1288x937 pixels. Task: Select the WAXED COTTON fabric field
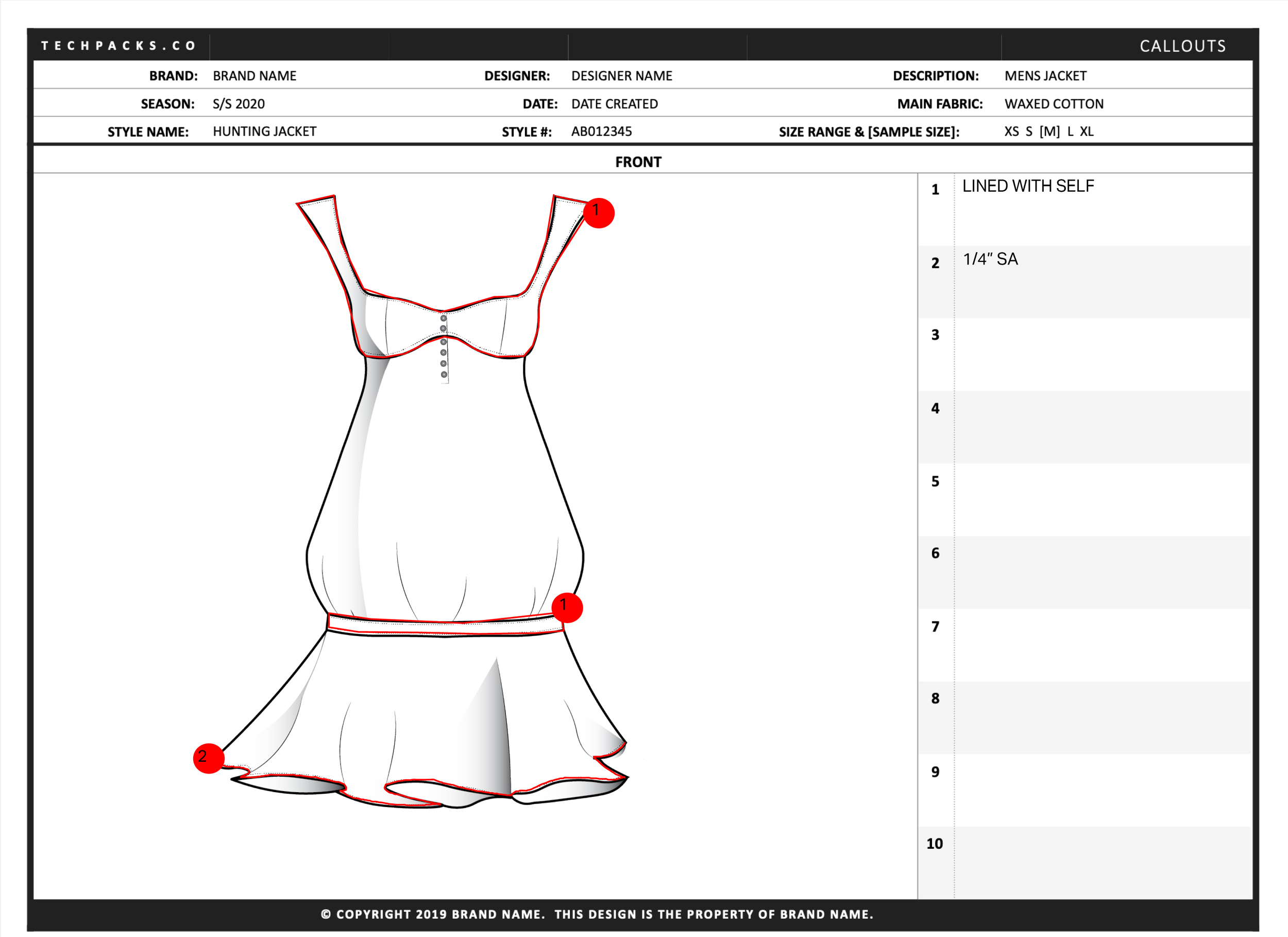click(1054, 104)
